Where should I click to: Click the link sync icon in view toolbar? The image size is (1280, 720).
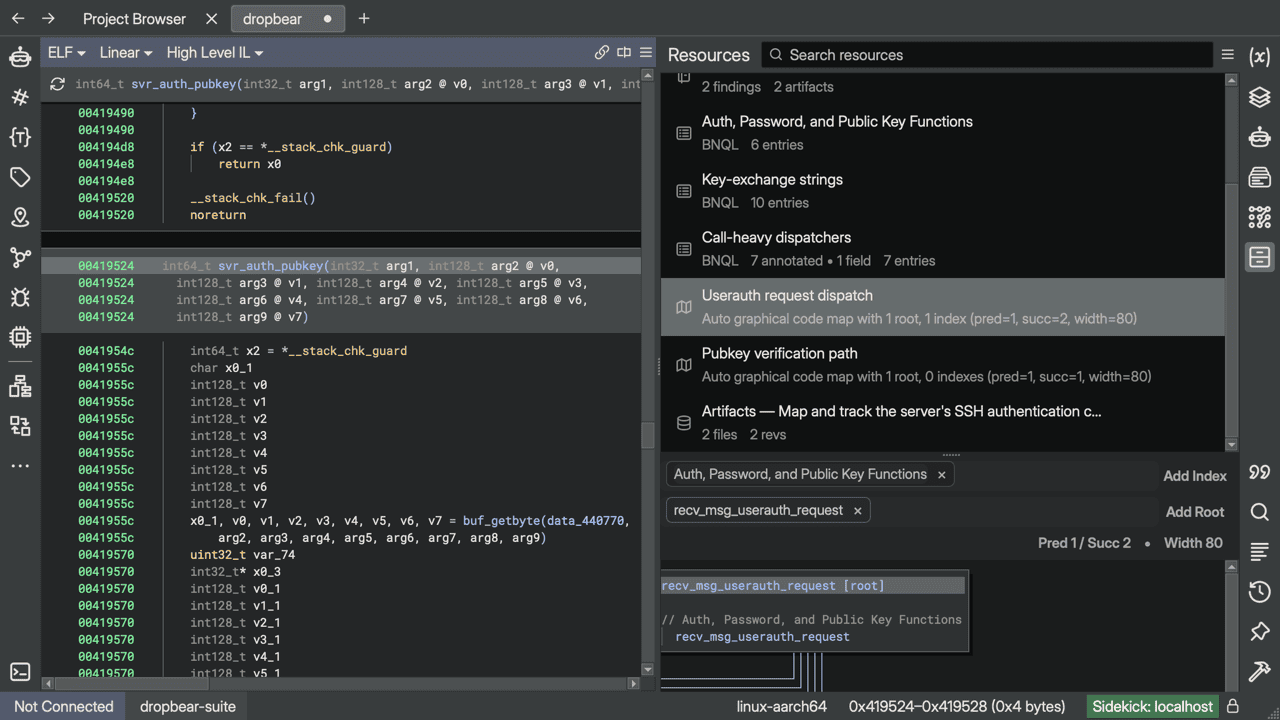[x=601, y=52]
